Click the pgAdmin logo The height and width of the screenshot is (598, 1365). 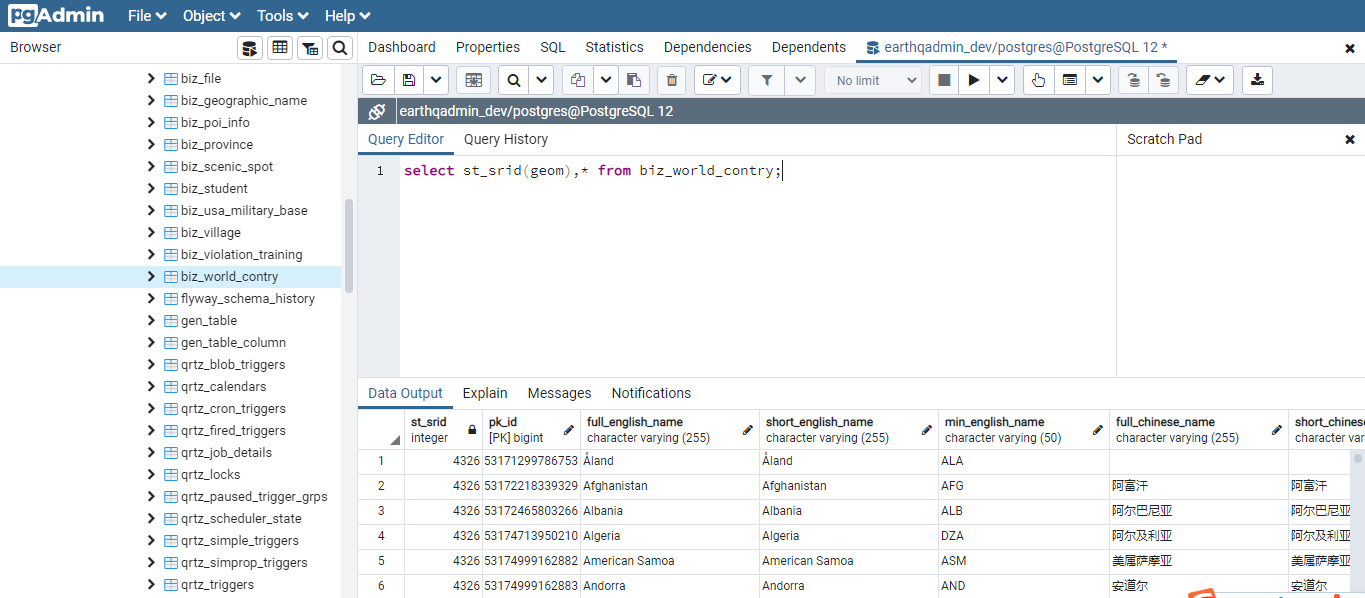[58, 15]
